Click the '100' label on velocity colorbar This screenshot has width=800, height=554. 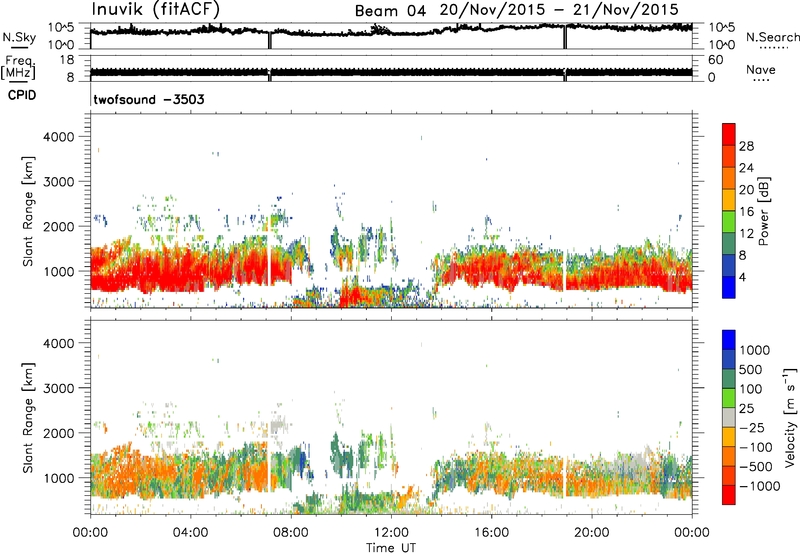point(751,389)
